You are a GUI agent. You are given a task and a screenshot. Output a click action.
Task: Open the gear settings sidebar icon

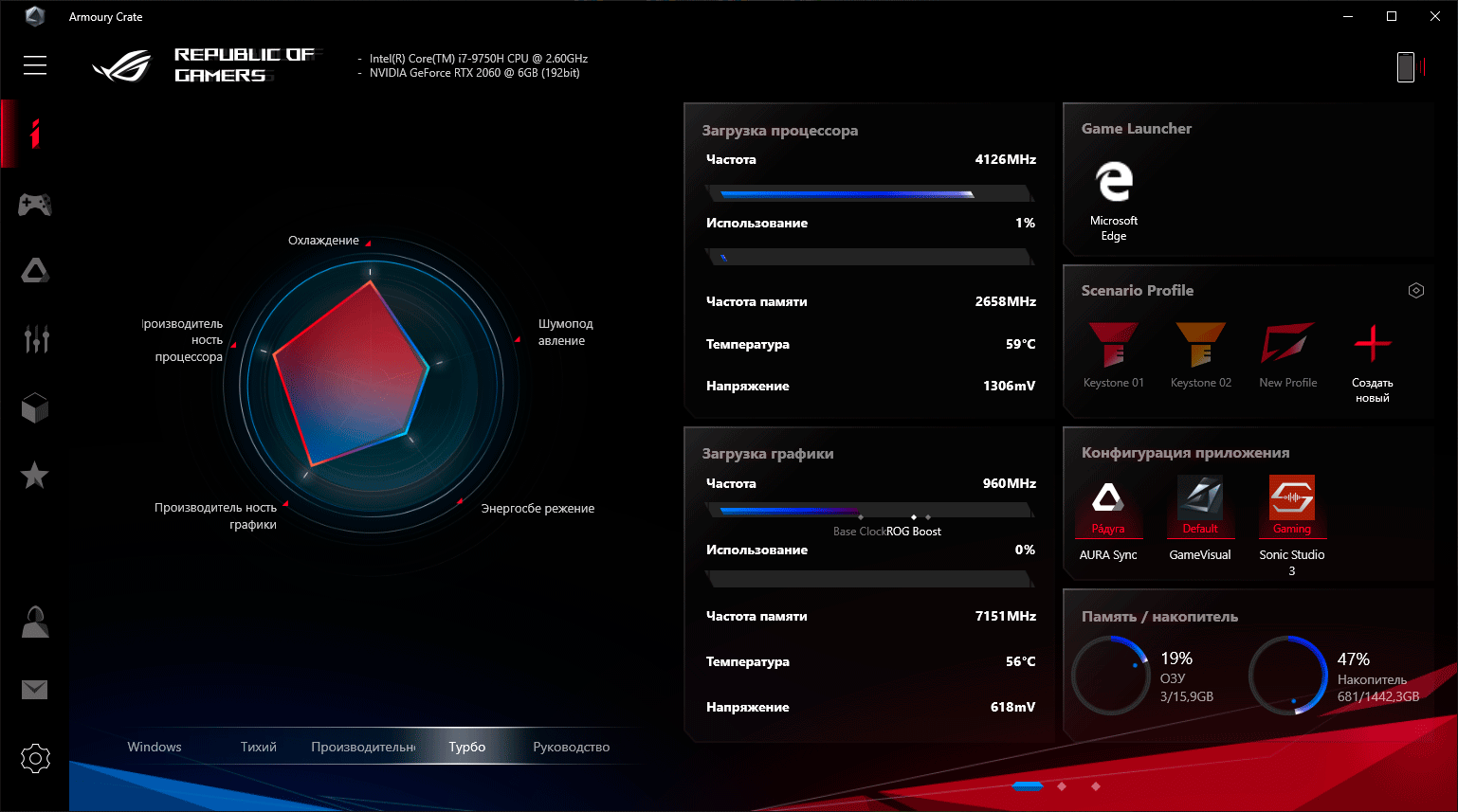(x=35, y=758)
